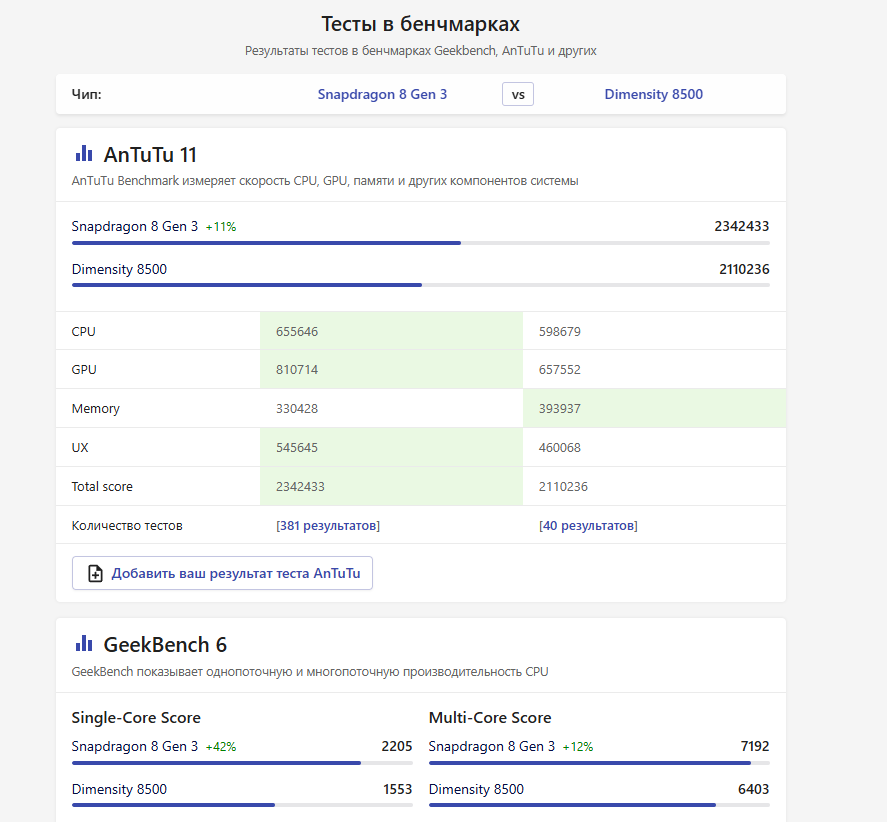Click Dimensity Memory score 393937
This screenshot has width=887, height=822.
click(559, 408)
